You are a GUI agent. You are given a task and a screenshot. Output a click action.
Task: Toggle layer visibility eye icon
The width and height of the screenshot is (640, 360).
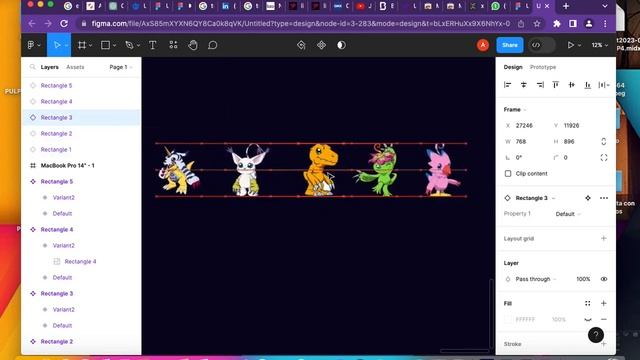[x=604, y=279]
